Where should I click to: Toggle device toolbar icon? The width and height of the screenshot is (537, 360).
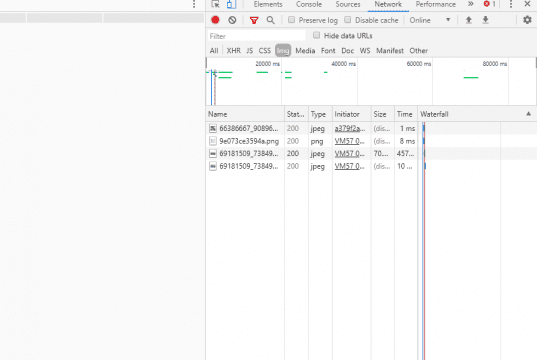point(232,4)
